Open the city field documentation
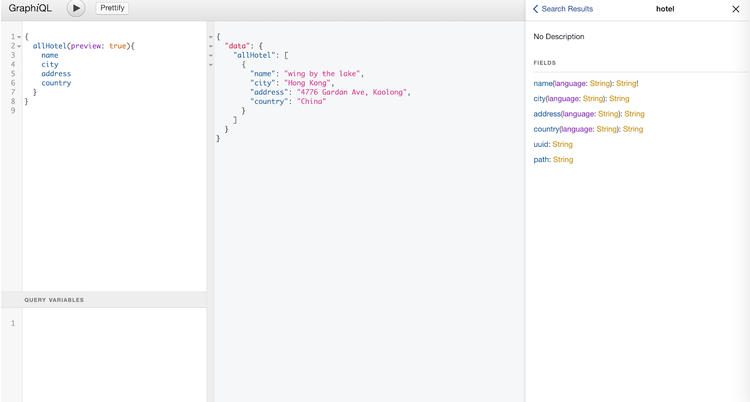This screenshot has height=402, width=750. tap(540, 99)
